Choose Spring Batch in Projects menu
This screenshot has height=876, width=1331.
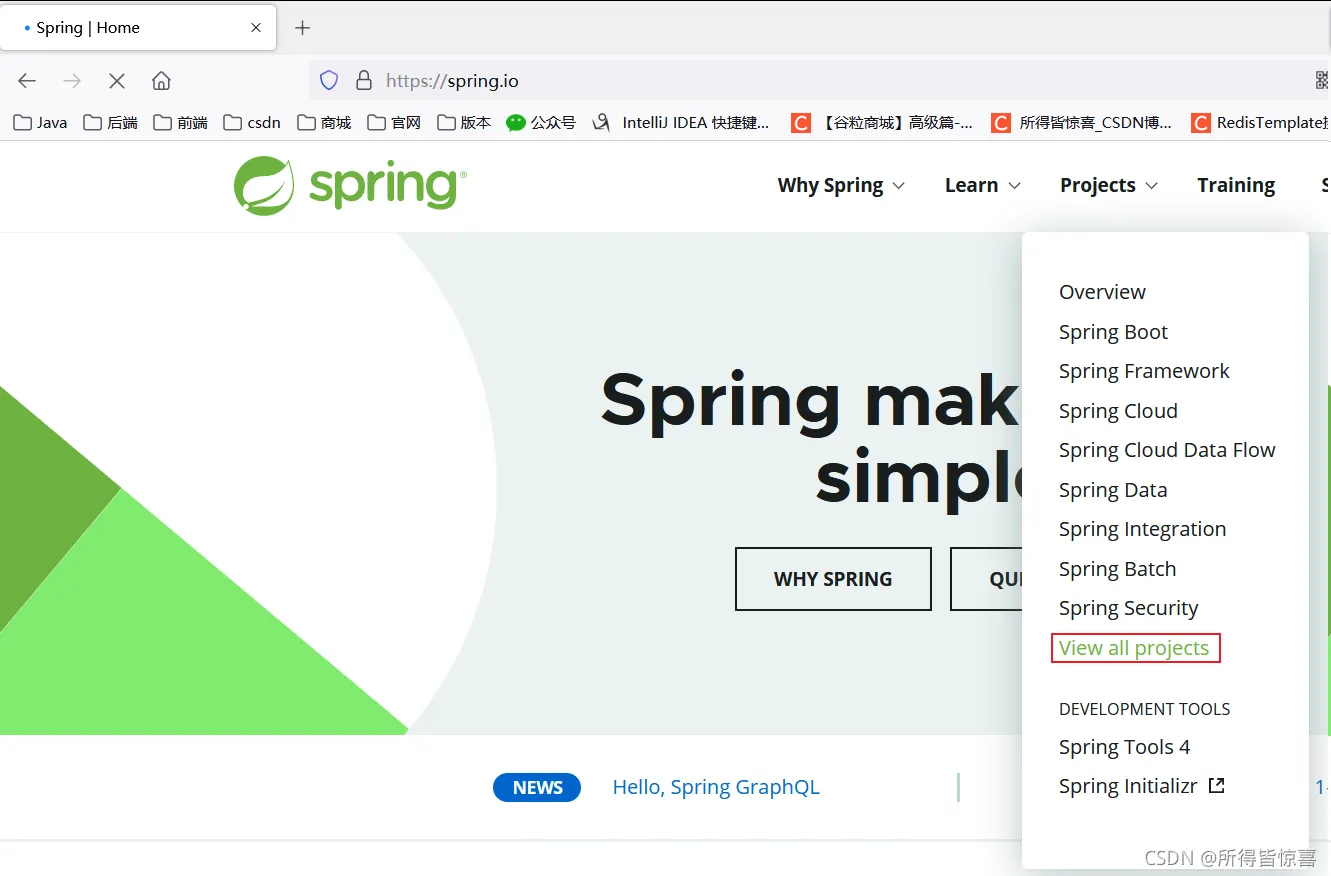pos(1117,569)
